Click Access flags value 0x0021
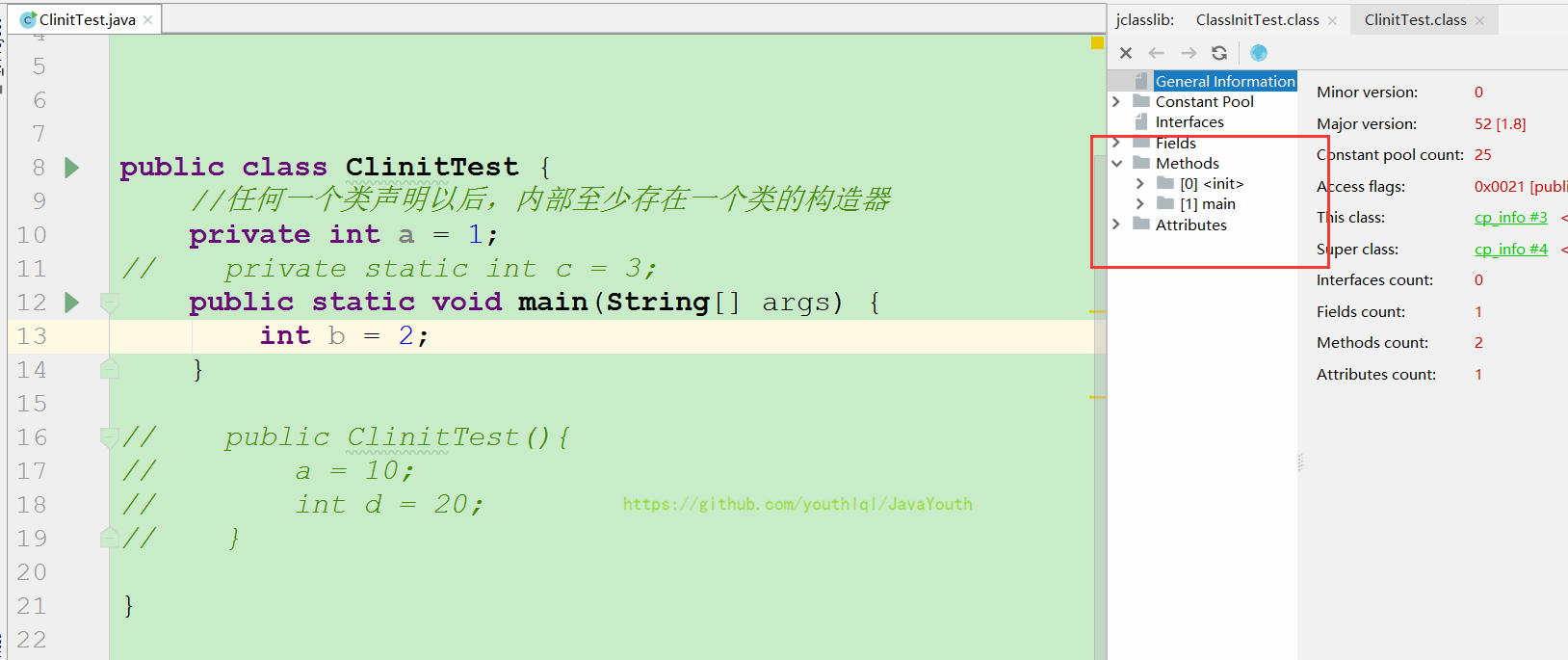The width and height of the screenshot is (1568, 660). click(1521, 186)
